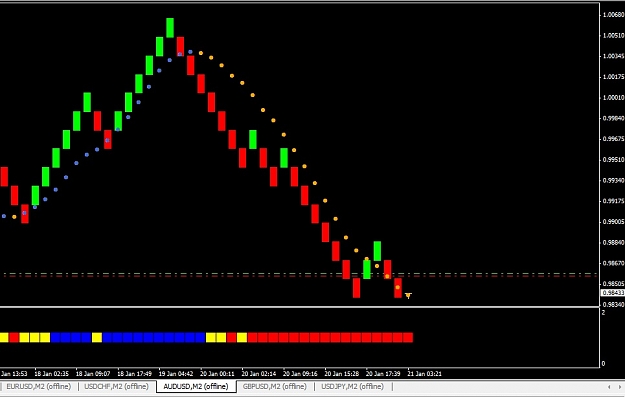This screenshot has width=625, height=398.
Task: Click the 20 Jan 02:14 time label
Action: tap(259, 374)
